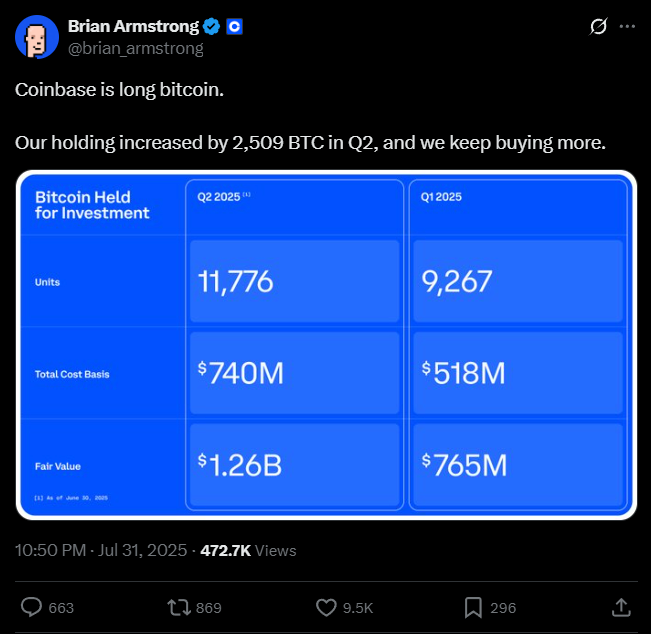Like the post with the heart icon
The width and height of the screenshot is (651, 634).
click(x=326, y=607)
